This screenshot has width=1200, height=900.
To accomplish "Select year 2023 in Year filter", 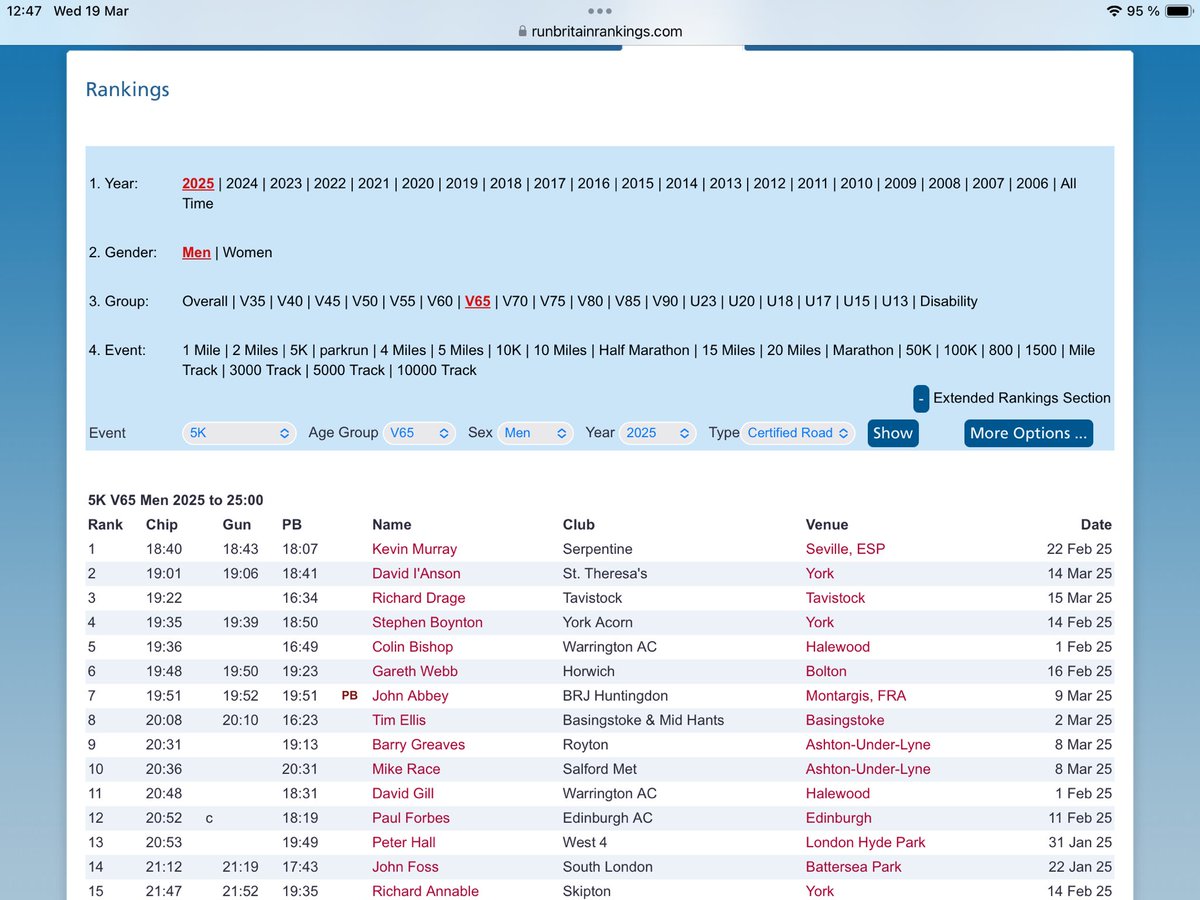I will 286,183.
